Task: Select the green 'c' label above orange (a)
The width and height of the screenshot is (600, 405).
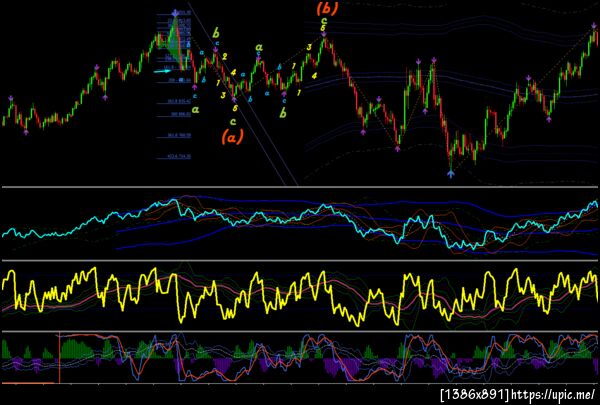Action: point(233,122)
